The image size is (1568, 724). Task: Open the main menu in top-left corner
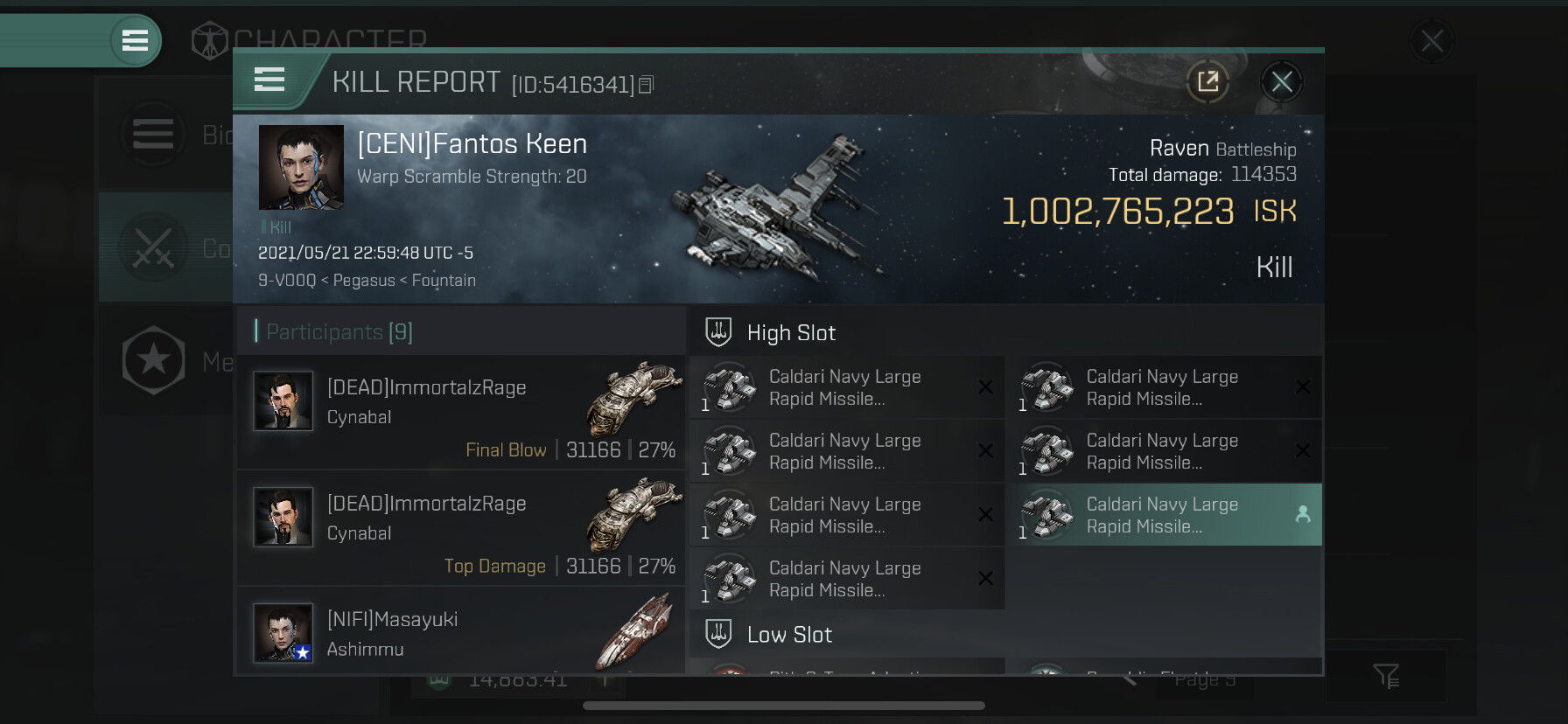coord(135,40)
